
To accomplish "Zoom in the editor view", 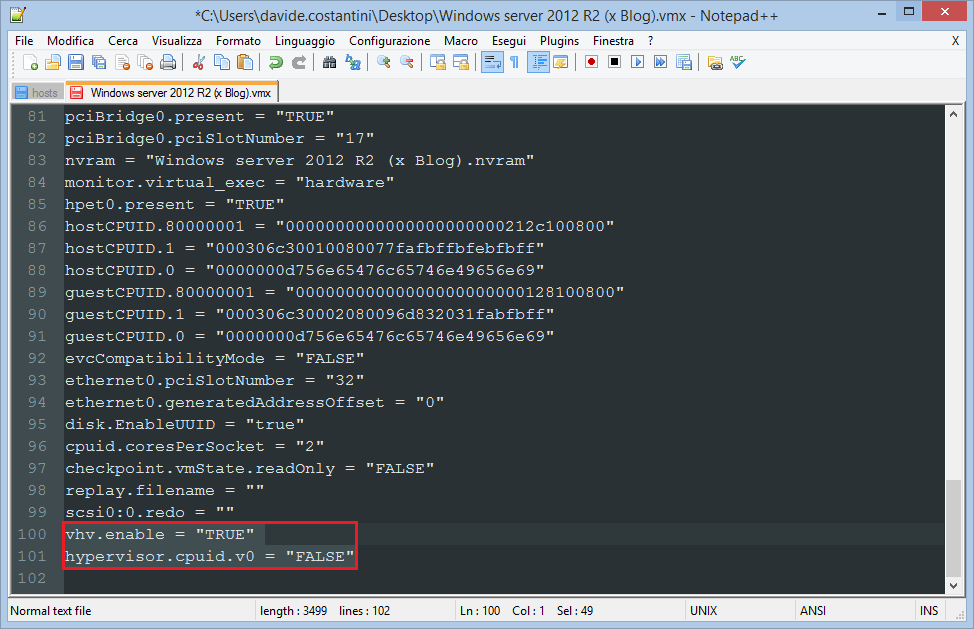I will tap(384, 62).
